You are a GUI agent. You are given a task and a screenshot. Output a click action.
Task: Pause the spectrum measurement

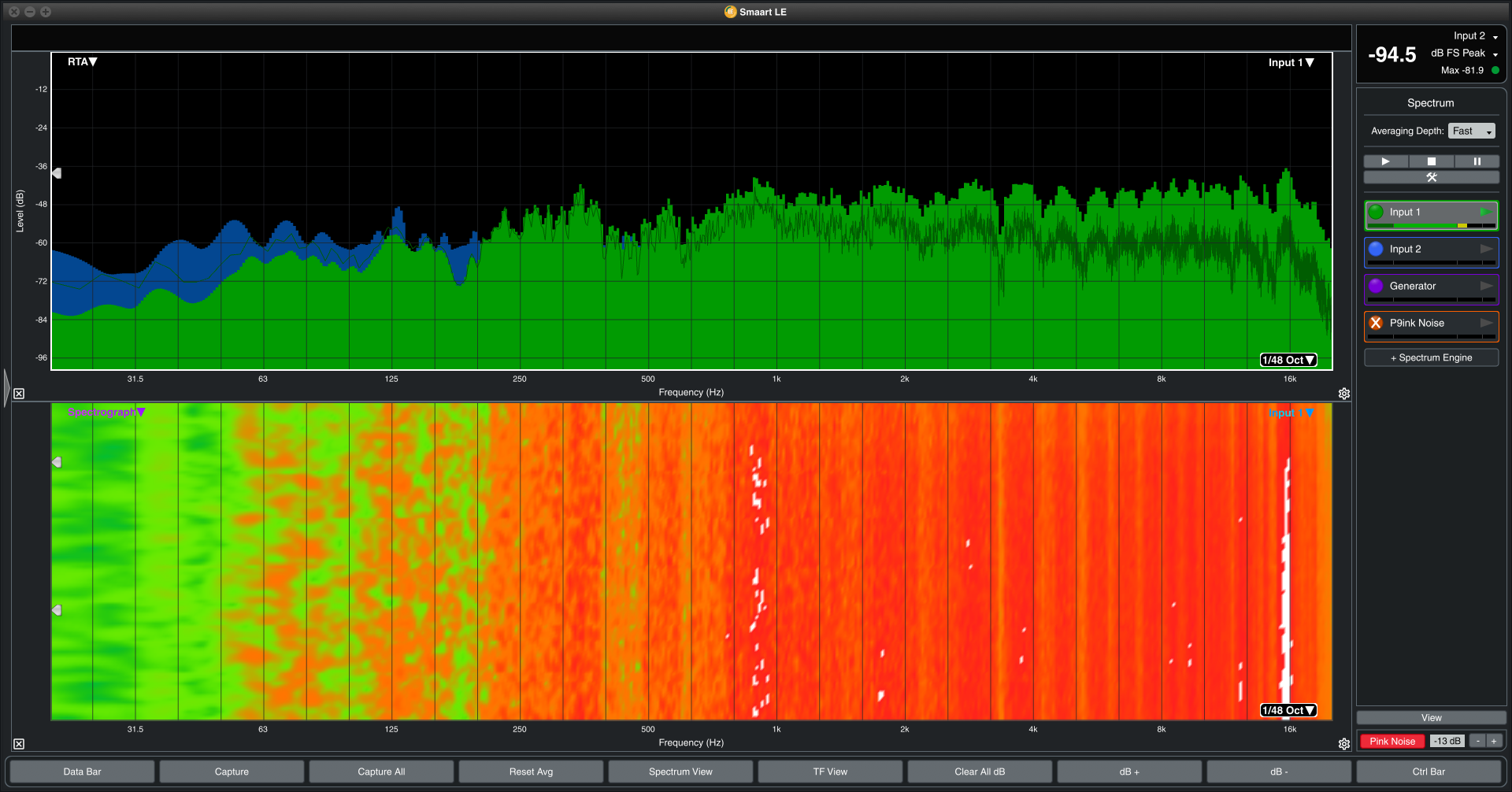pyautogui.click(x=1477, y=161)
